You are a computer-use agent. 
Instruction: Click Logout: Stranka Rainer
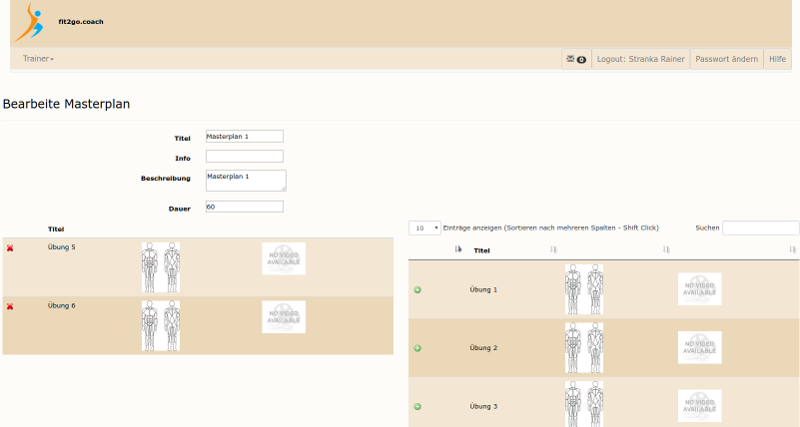coord(640,59)
